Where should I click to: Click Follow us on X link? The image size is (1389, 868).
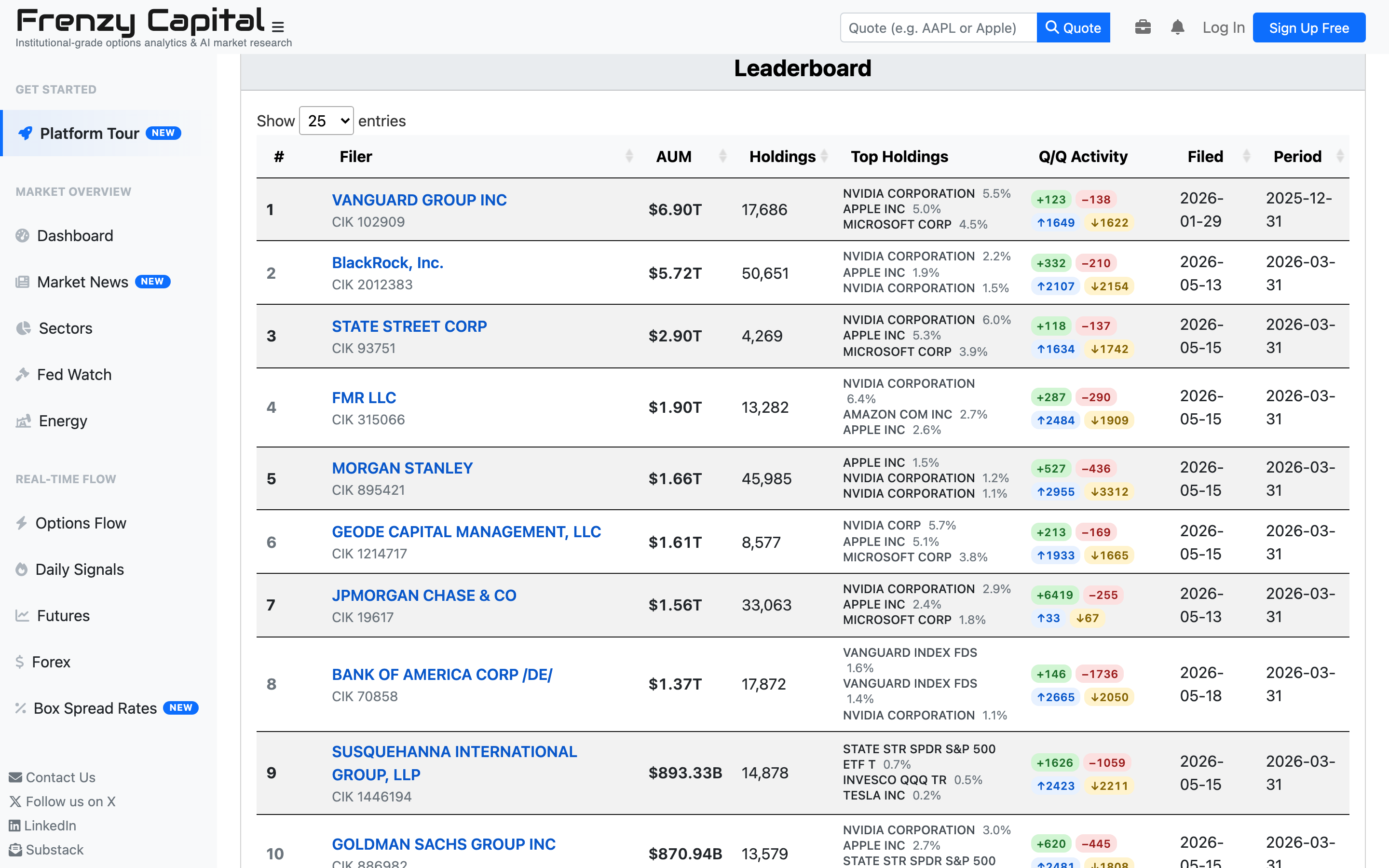coord(70,801)
